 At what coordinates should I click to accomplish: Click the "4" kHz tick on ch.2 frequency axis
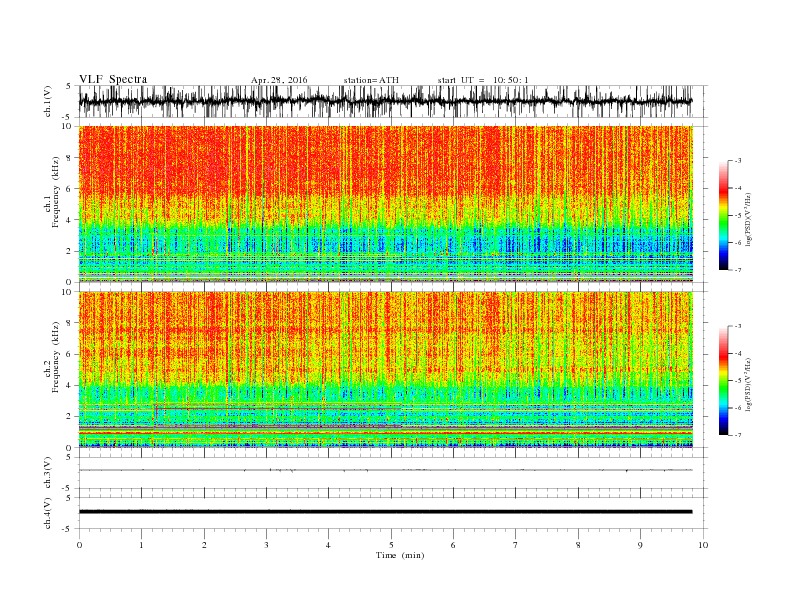[69, 385]
